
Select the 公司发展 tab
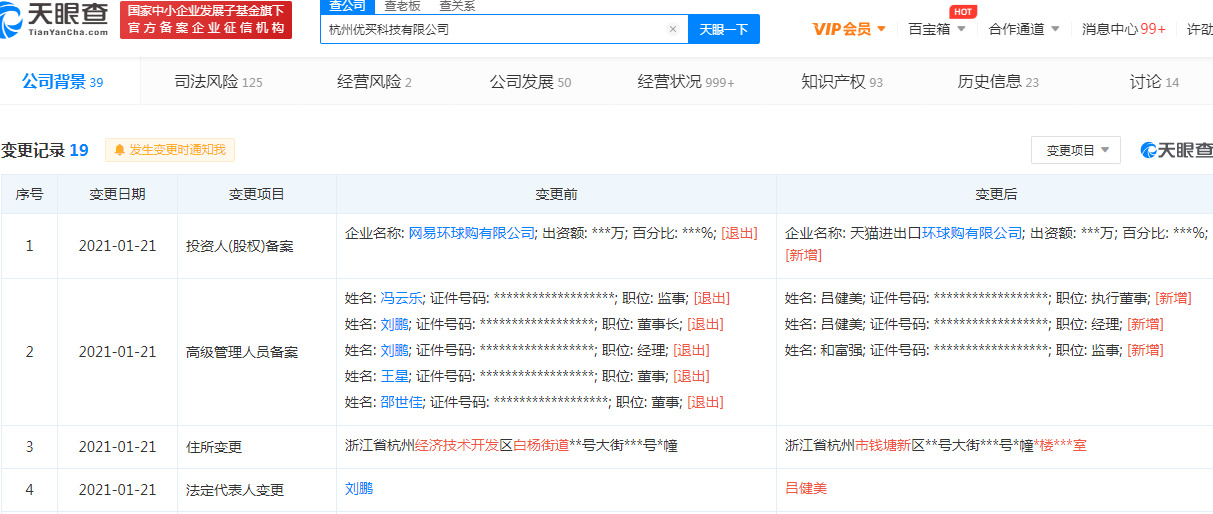[x=530, y=82]
